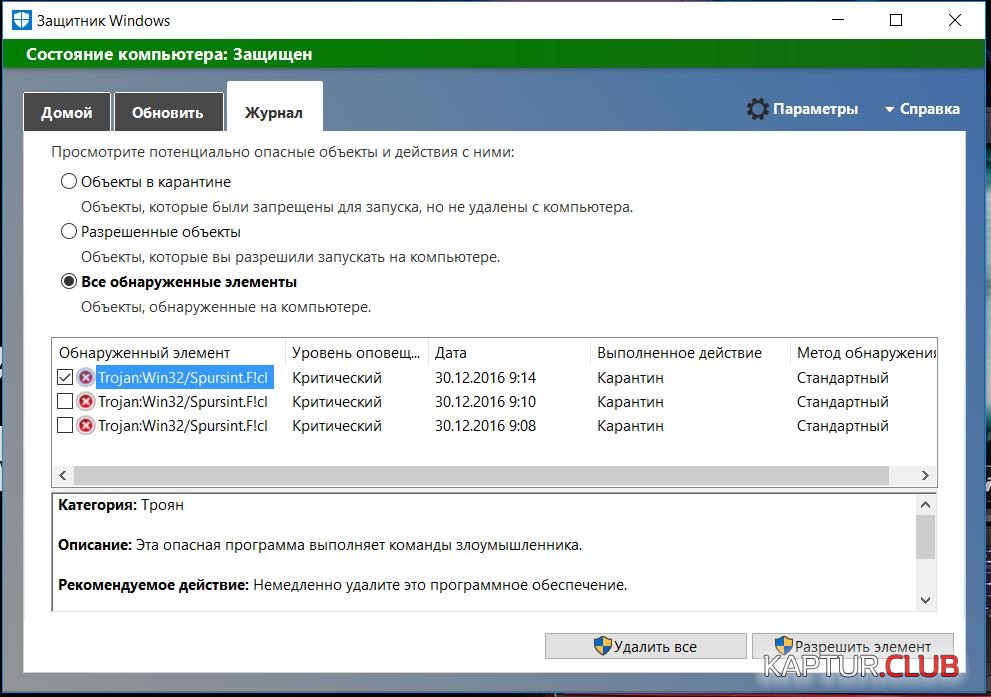Click the shield icon on Удалить все button
The height and width of the screenshot is (697, 991).
(602, 645)
